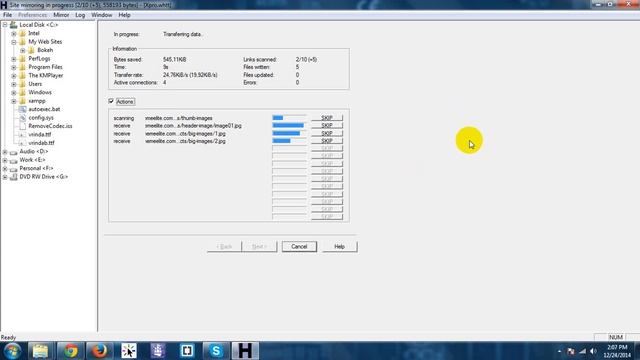Select the config.sys file icon
Image resolution: width=640 pixels, height=360 pixels.
tap(22, 118)
